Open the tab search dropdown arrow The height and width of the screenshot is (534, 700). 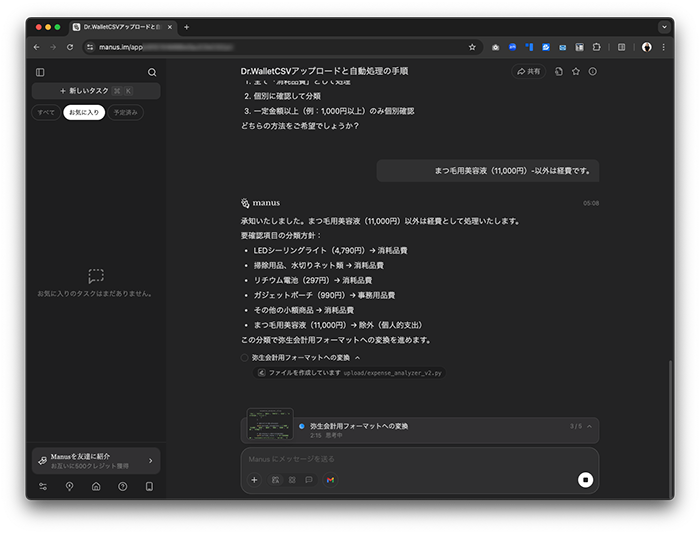[x=664, y=27]
